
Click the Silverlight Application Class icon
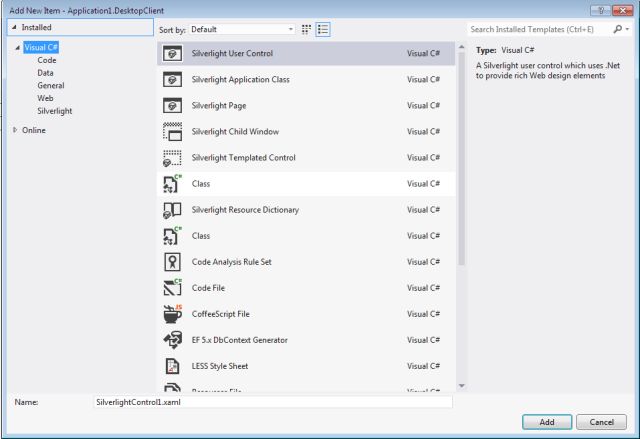(x=172, y=80)
